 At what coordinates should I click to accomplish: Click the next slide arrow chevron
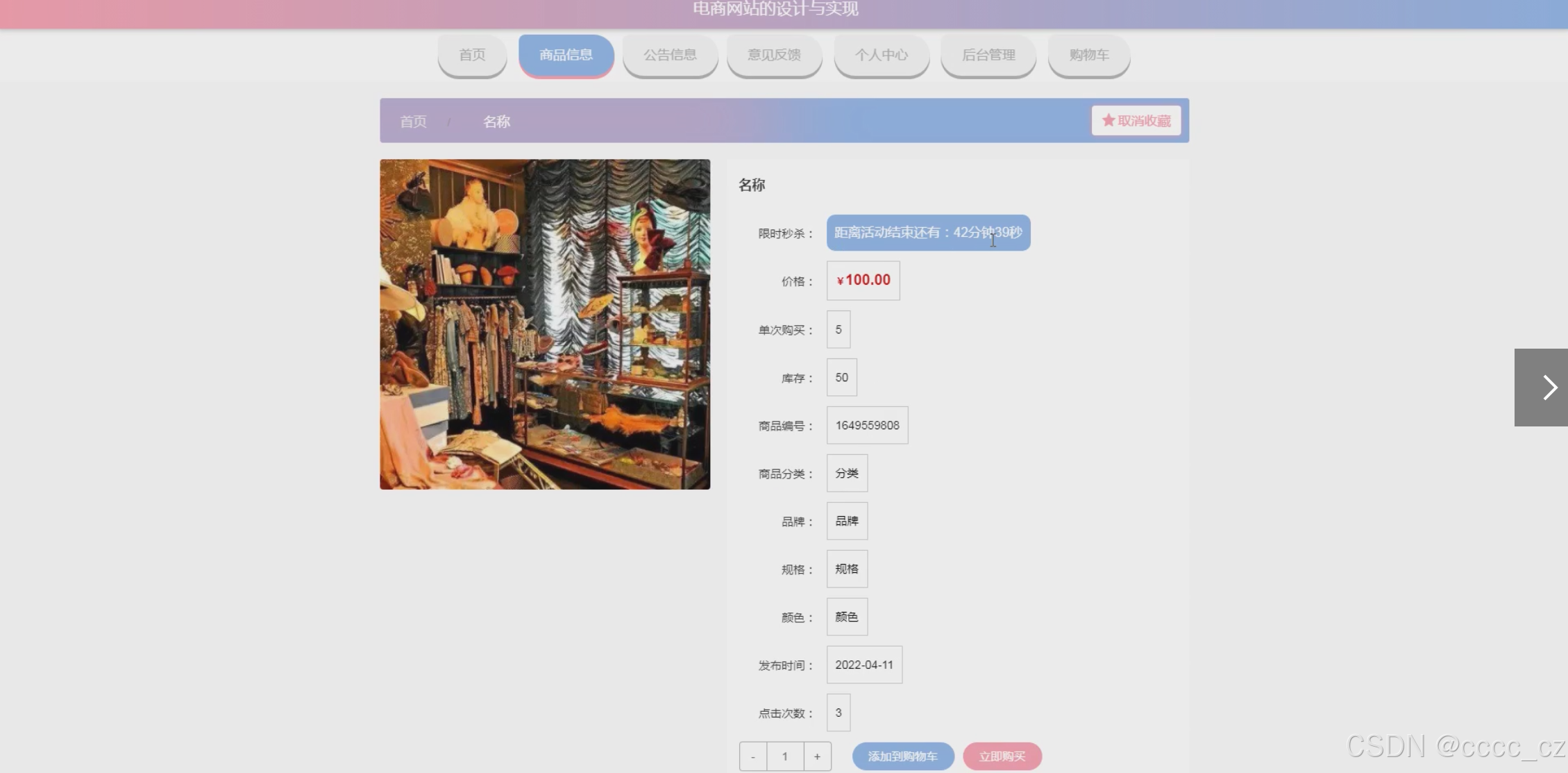click(x=1549, y=388)
